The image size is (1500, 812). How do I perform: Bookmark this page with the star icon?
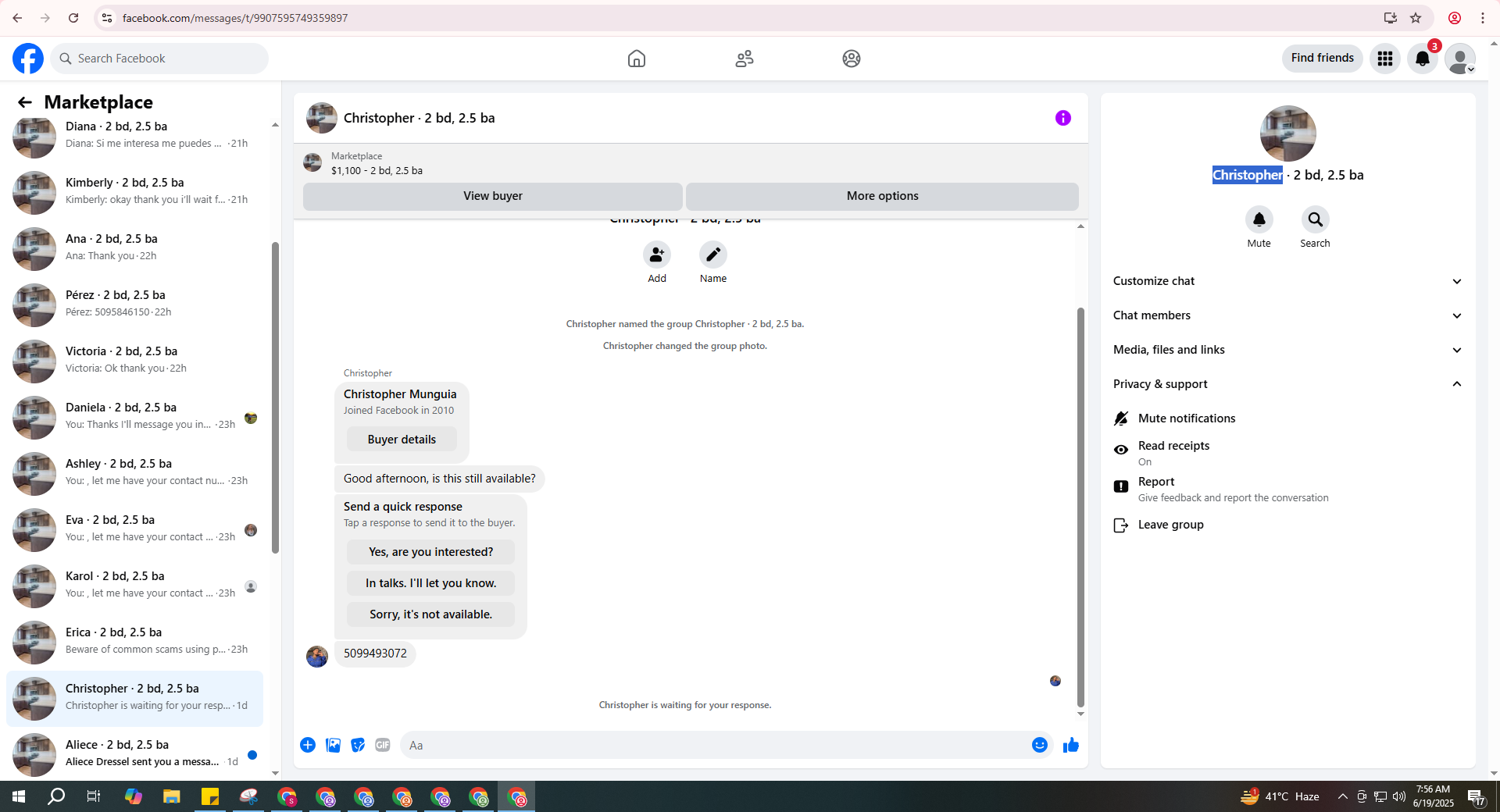point(1416,18)
